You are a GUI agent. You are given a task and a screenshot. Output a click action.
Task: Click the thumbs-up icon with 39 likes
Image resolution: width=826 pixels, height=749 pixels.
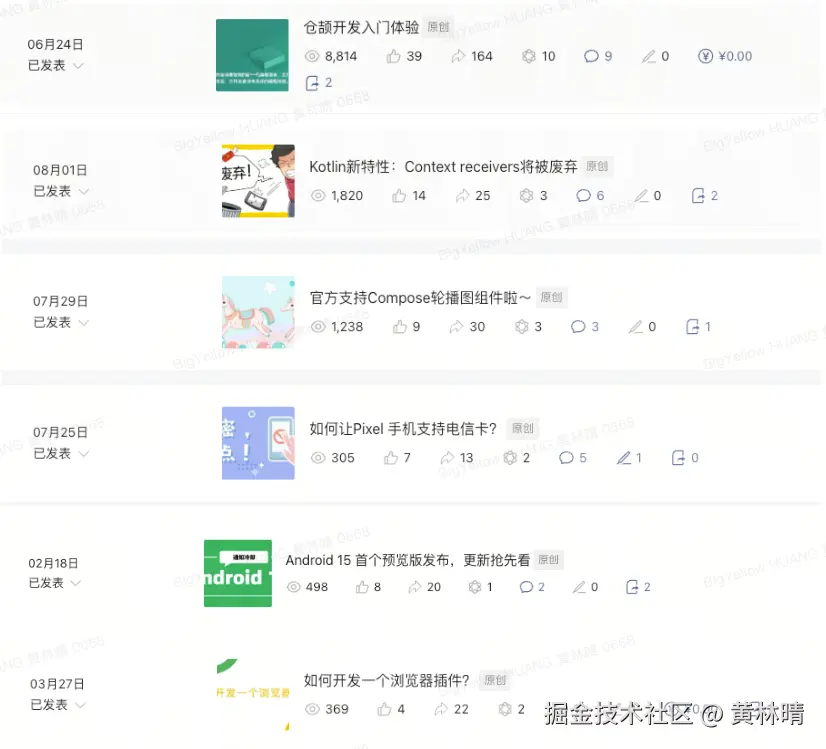pyautogui.click(x=394, y=56)
